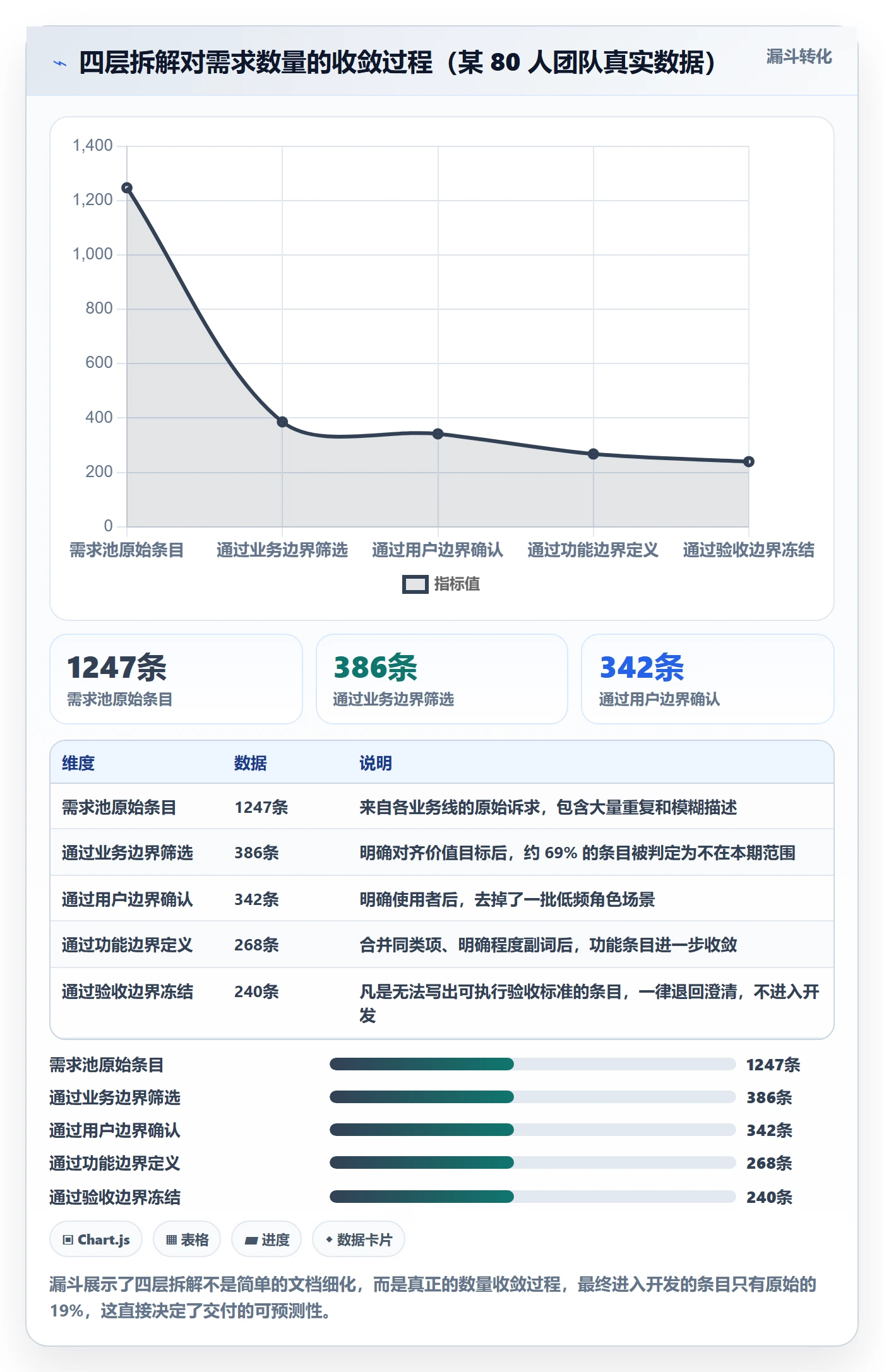Screen dimensions: 884x1372
Task: Click the chart data point for 通过功能边界定义
Action: [594, 454]
